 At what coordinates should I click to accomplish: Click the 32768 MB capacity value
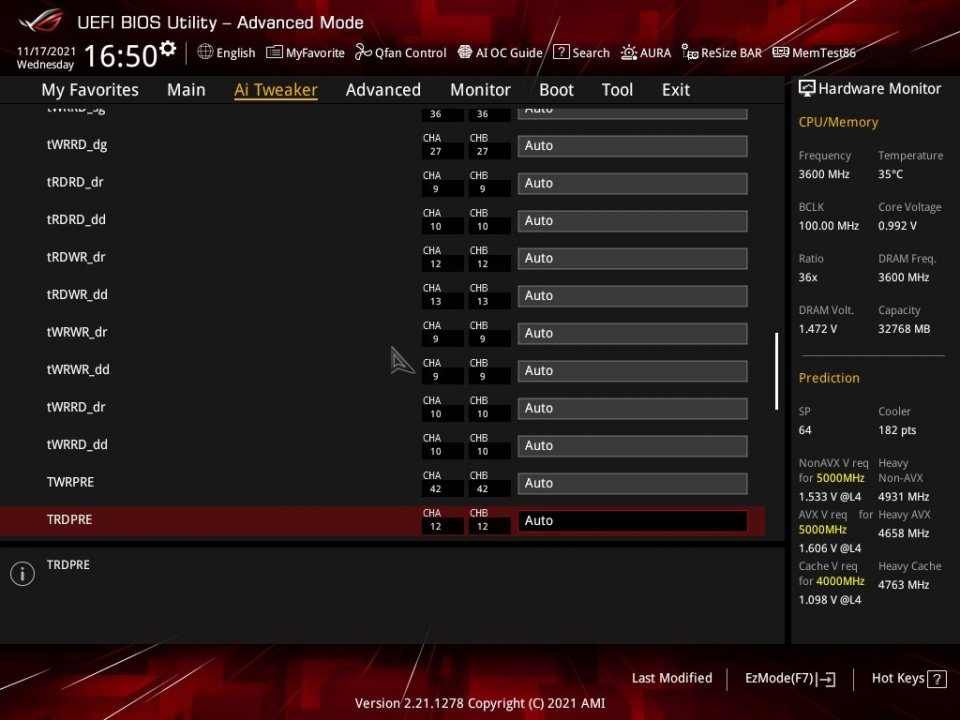pos(904,329)
